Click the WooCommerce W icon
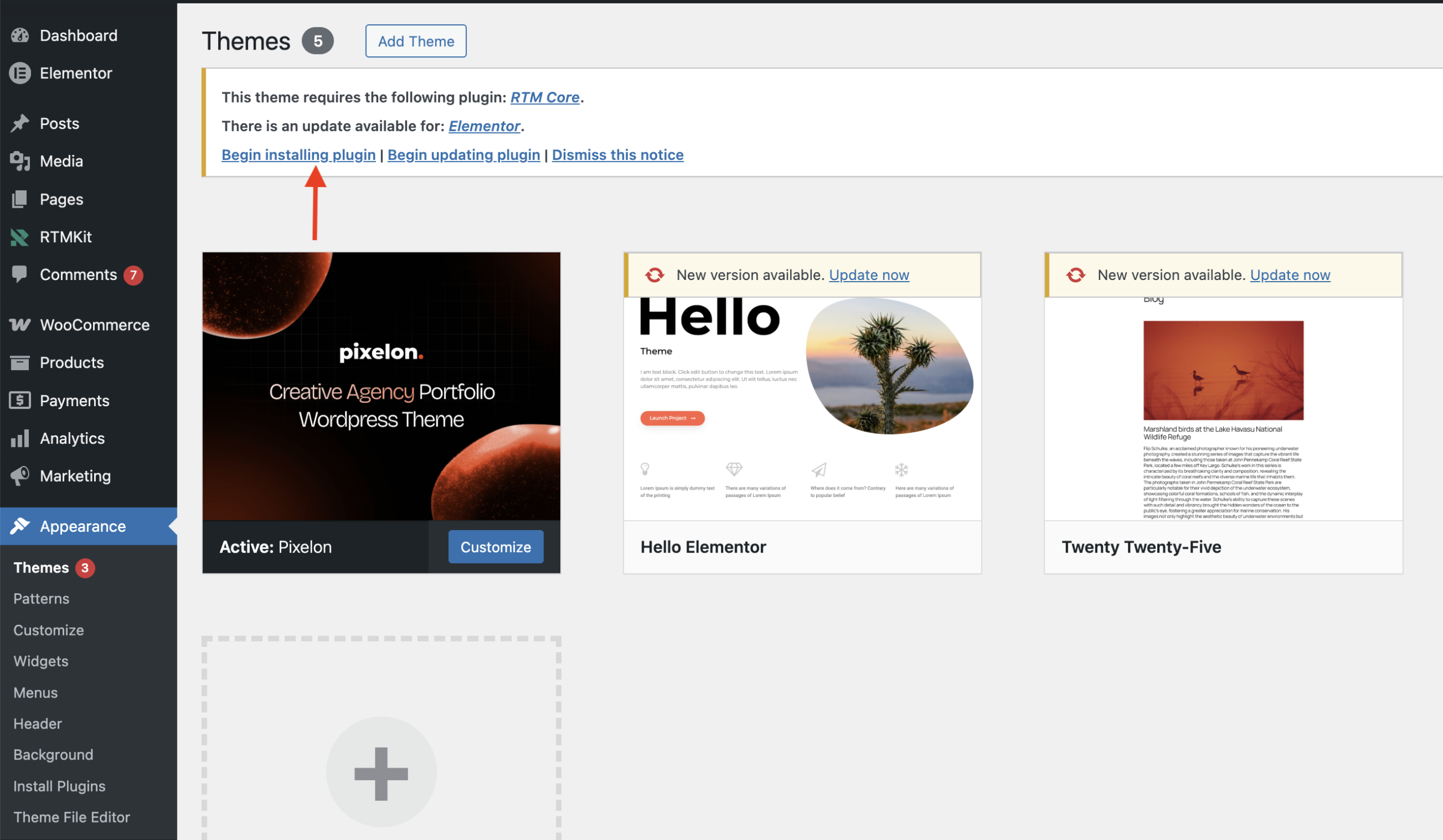Image resolution: width=1443 pixels, height=840 pixels. (20, 325)
